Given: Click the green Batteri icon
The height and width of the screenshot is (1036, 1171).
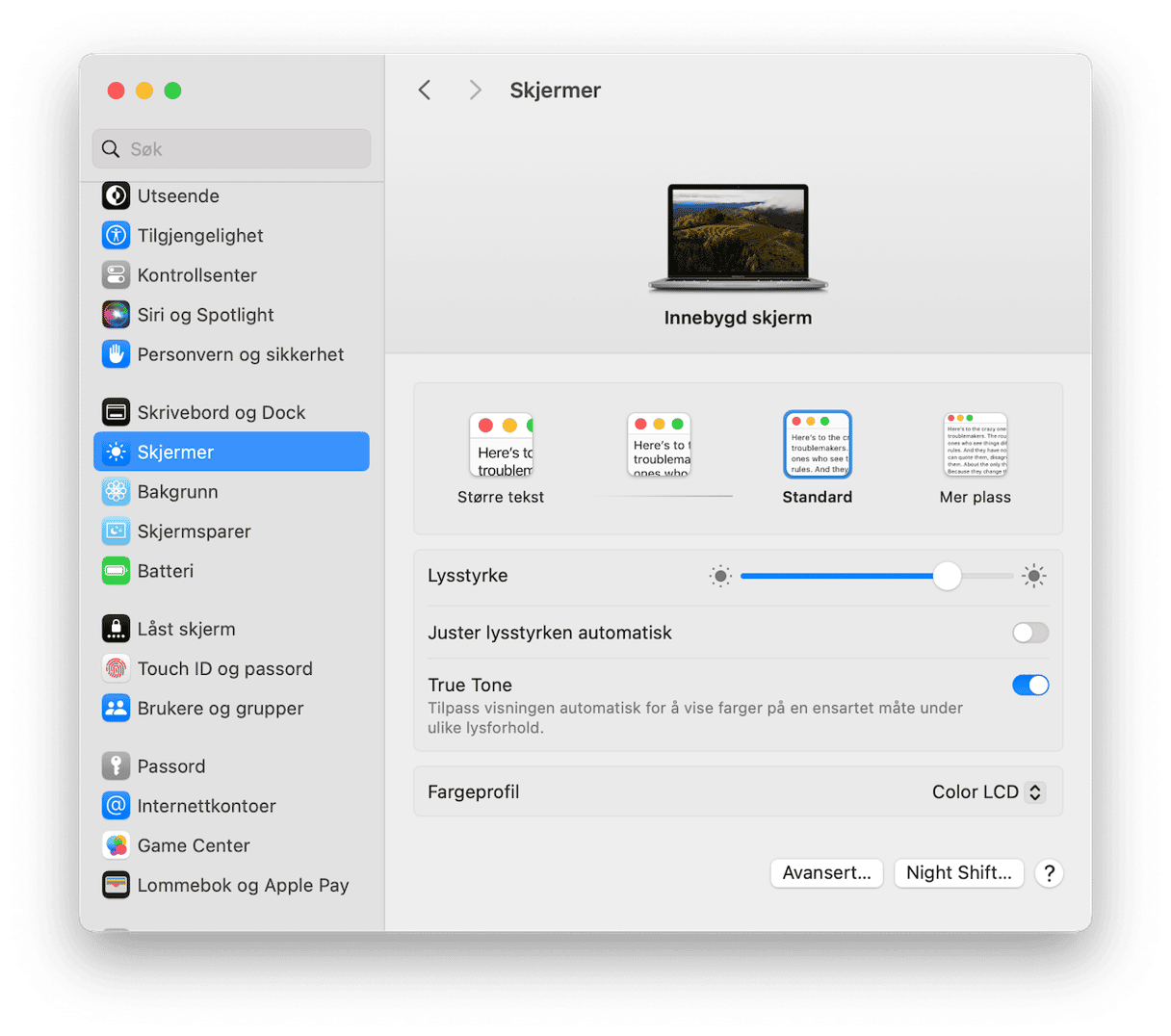Looking at the screenshot, I should [116, 571].
